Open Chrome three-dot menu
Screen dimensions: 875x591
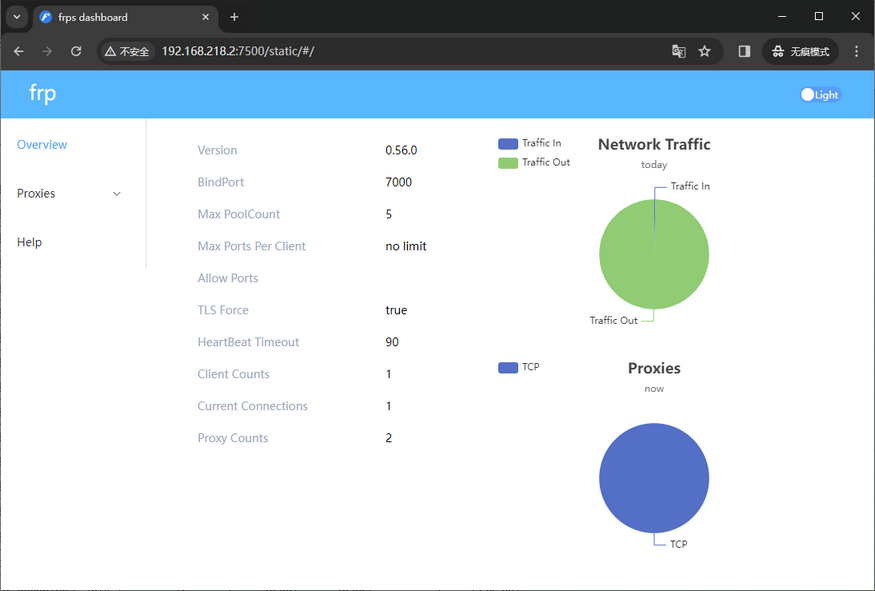click(857, 51)
